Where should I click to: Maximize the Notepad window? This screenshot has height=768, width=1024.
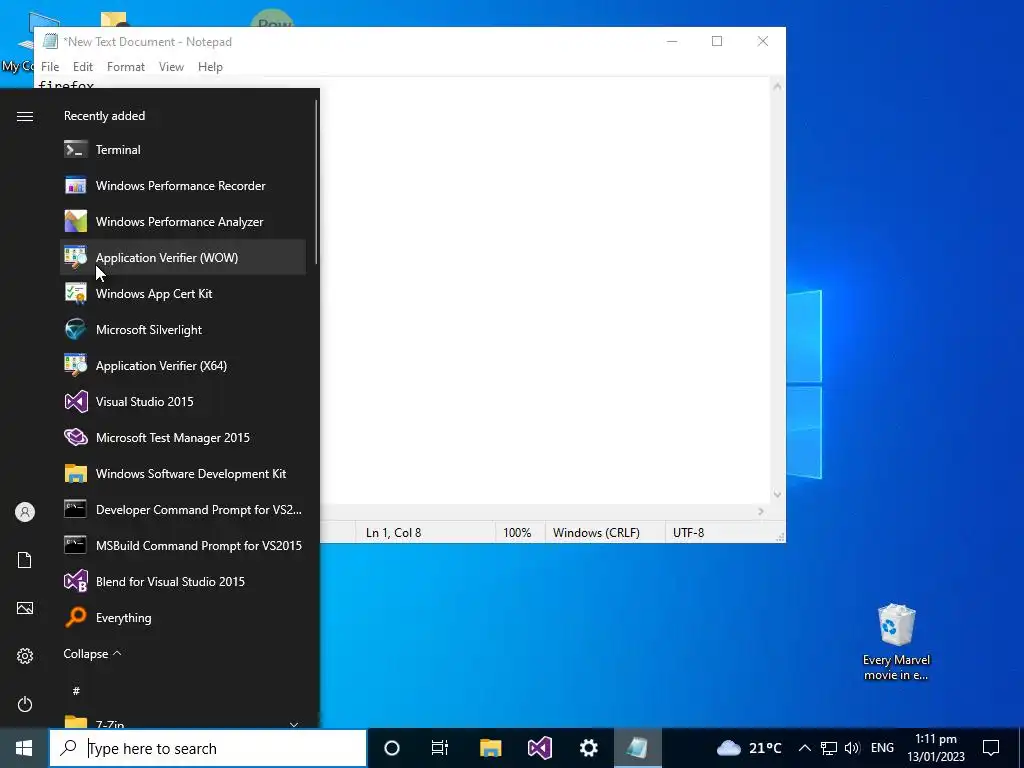717,41
